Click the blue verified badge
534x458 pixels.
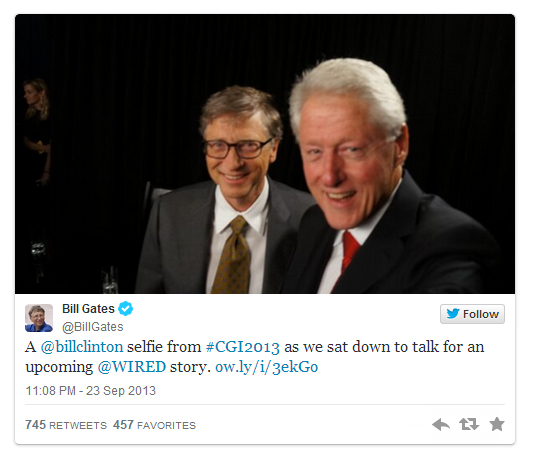(x=125, y=309)
